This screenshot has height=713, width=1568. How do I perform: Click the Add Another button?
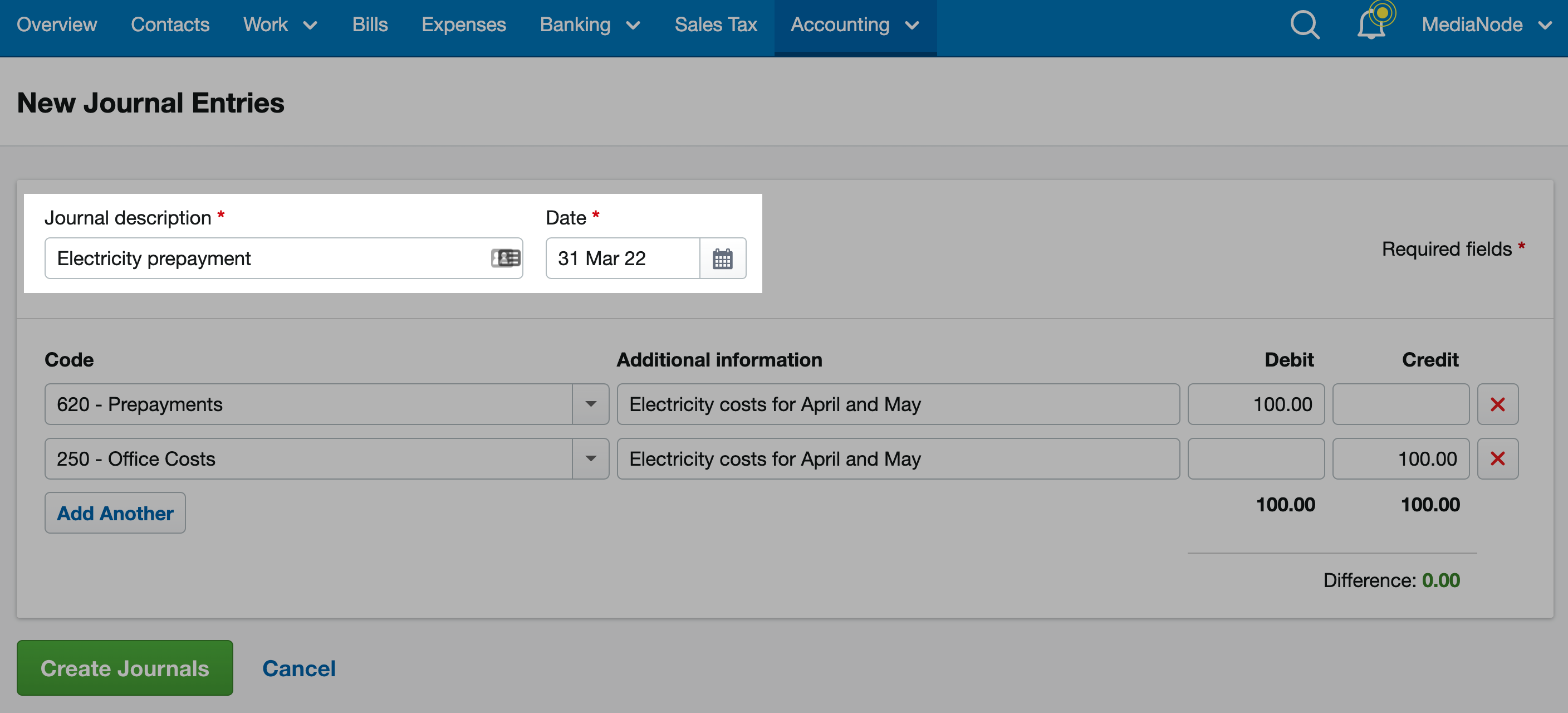[x=115, y=512]
